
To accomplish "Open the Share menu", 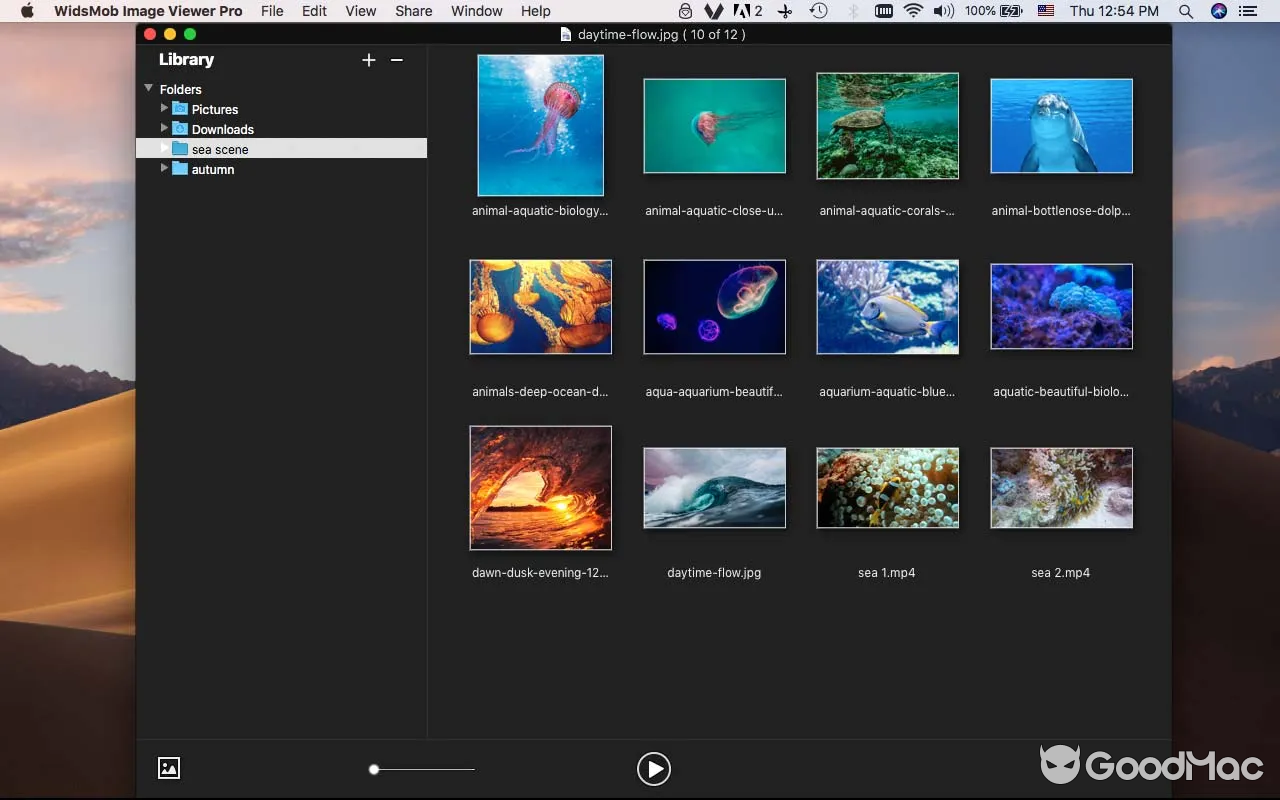I will coord(413,11).
